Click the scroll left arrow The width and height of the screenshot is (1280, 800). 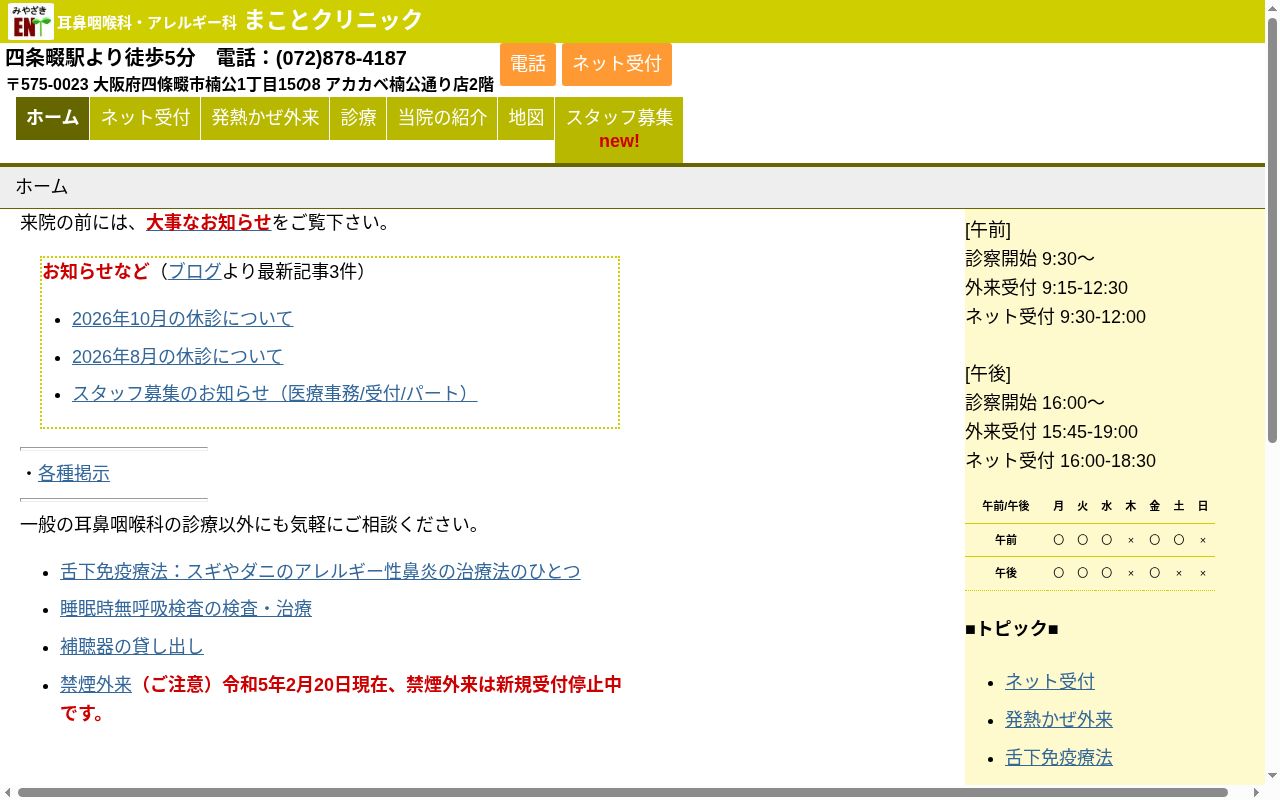tap(8, 793)
